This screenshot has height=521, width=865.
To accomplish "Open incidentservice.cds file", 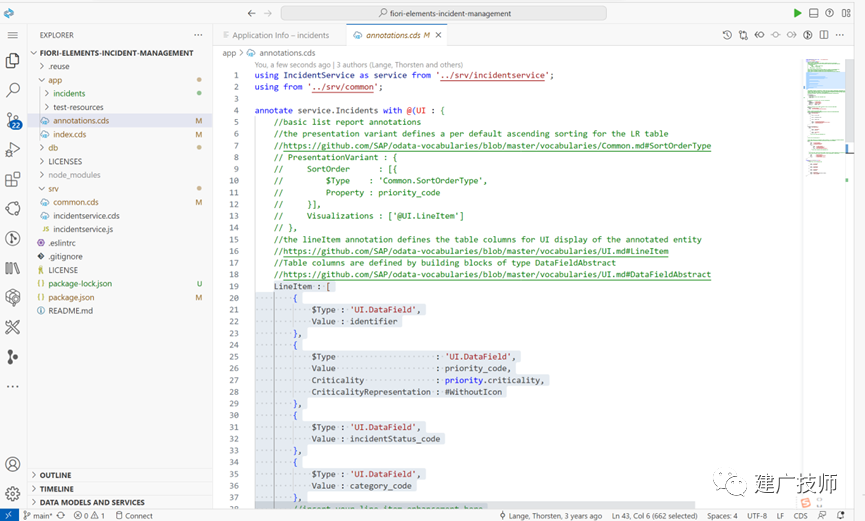I will [x=86, y=216].
